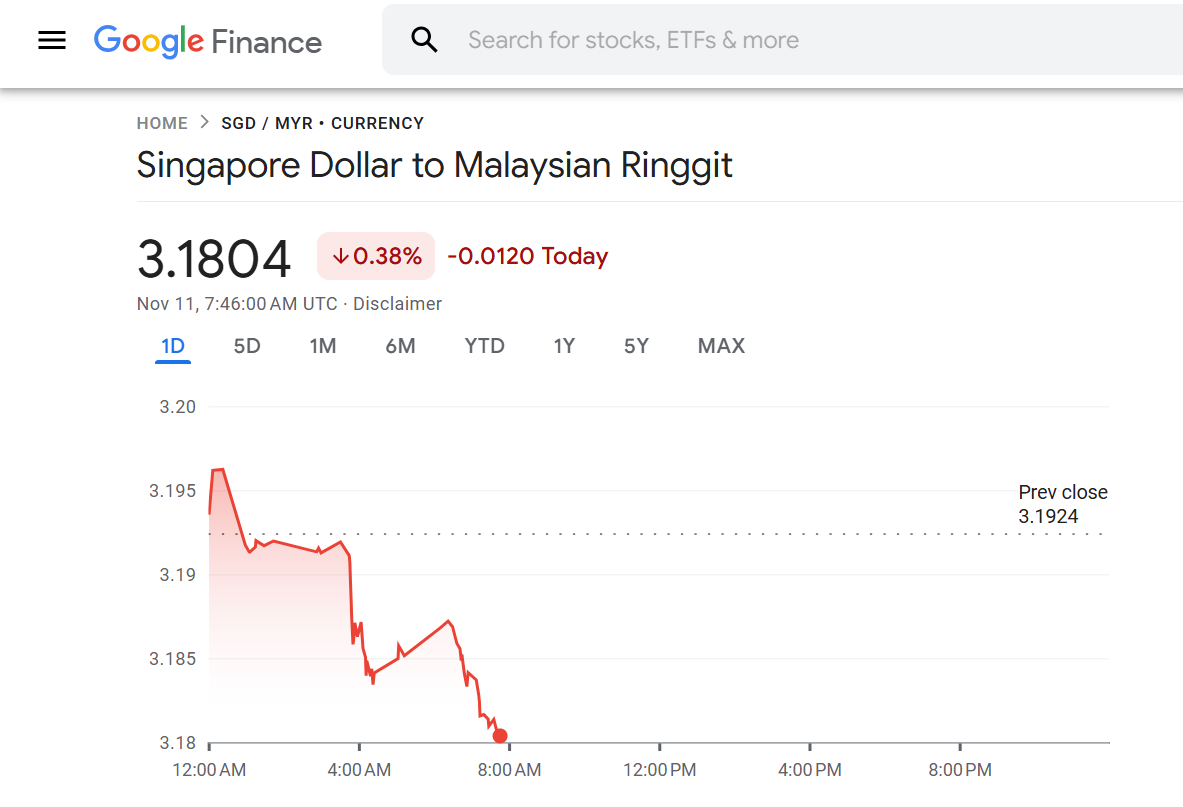Click the Google Finance logo
Screen dimensions: 1183x807
(x=208, y=41)
